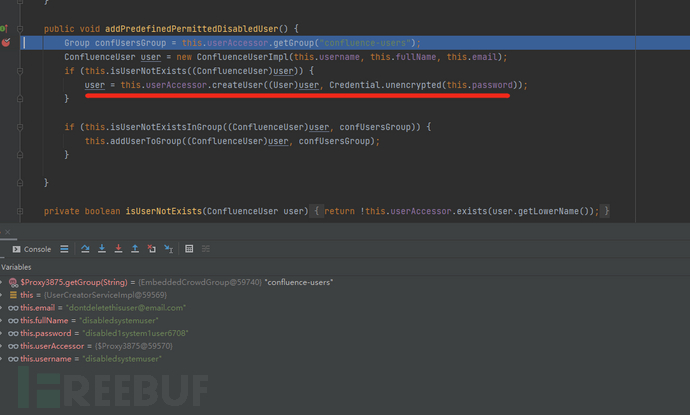Click the Drop Frame icon

tap(152, 249)
